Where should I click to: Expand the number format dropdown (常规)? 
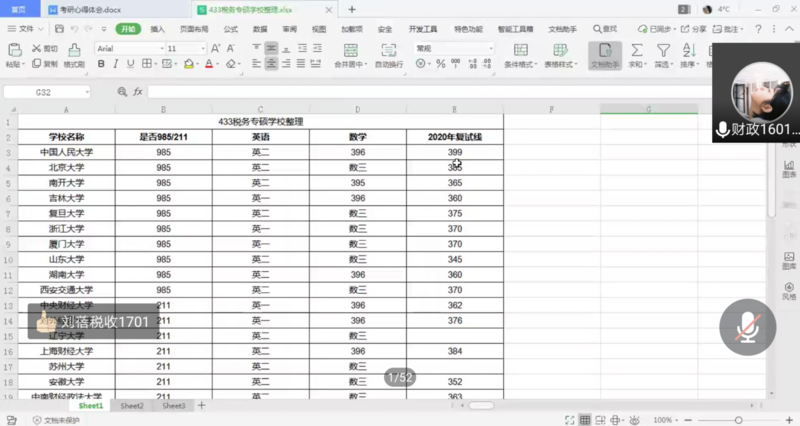pyautogui.click(x=490, y=48)
